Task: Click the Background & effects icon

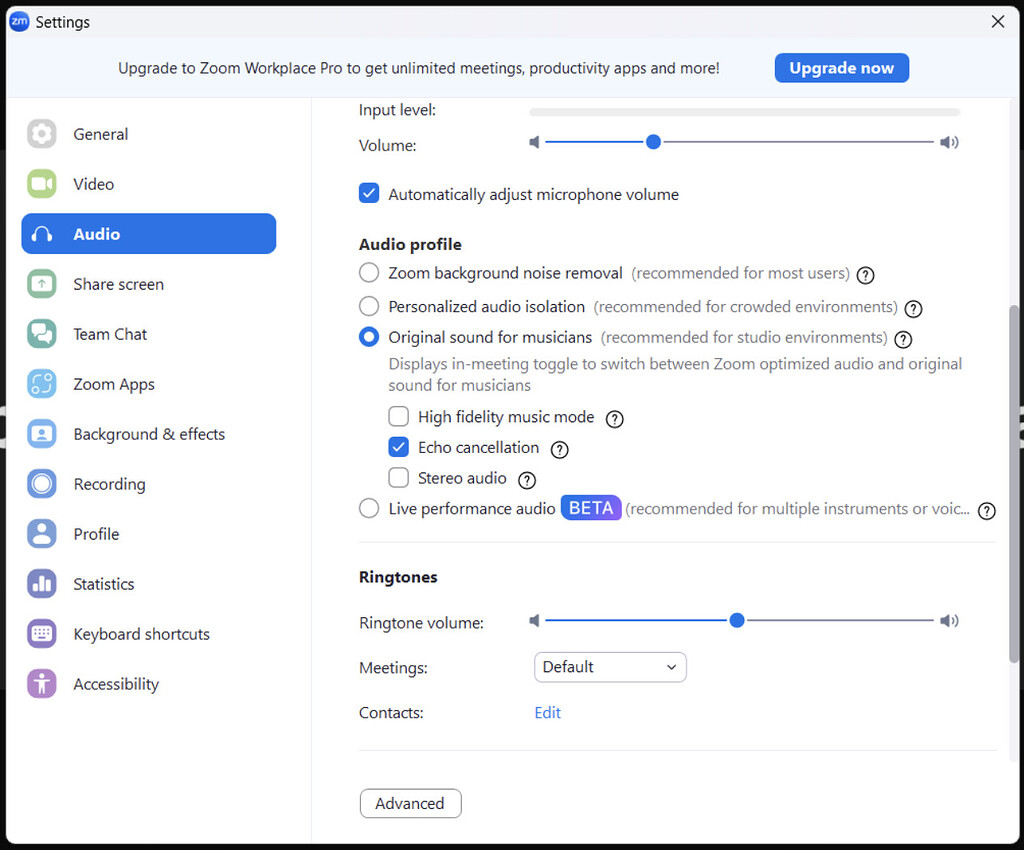Action: (x=42, y=434)
